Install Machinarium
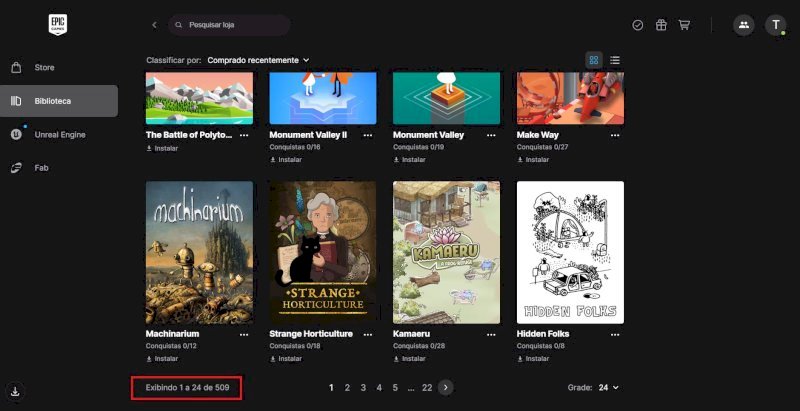The image size is (800, 411). pyautogui.click(x=162, y=358)
